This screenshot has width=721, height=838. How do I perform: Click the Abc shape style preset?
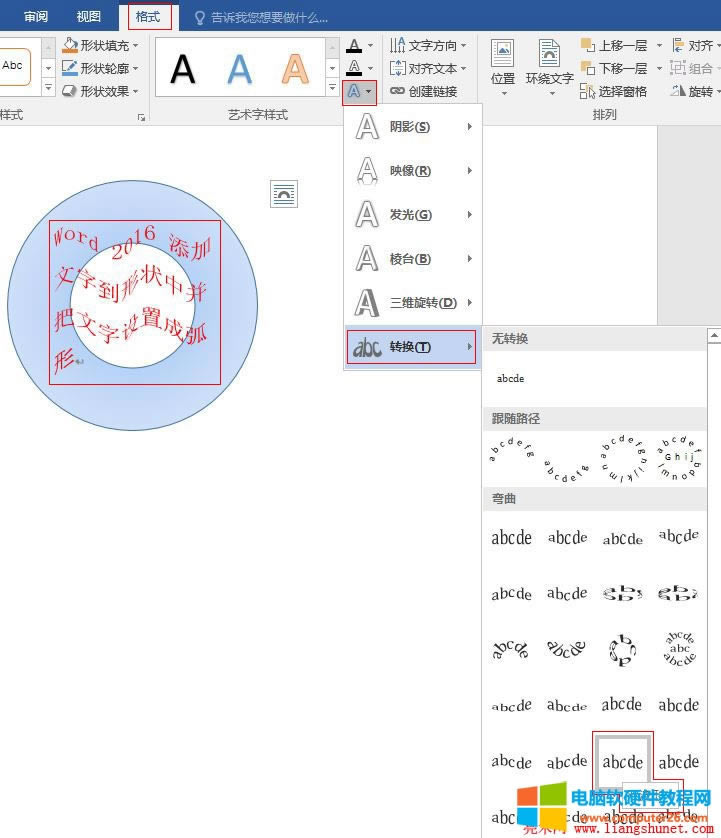click(14, 66)
